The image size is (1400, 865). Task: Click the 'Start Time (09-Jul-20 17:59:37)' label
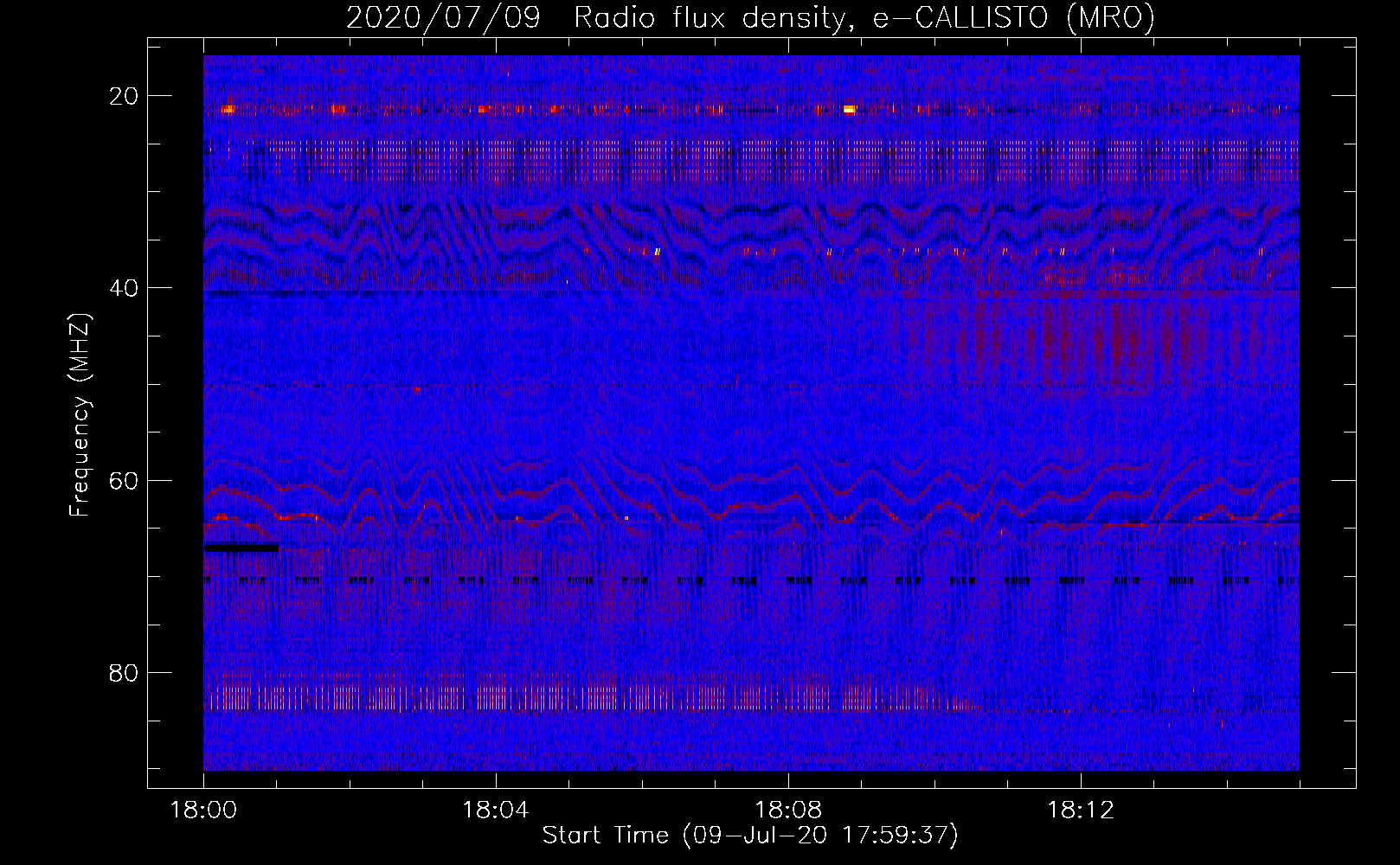coord(750,836)
